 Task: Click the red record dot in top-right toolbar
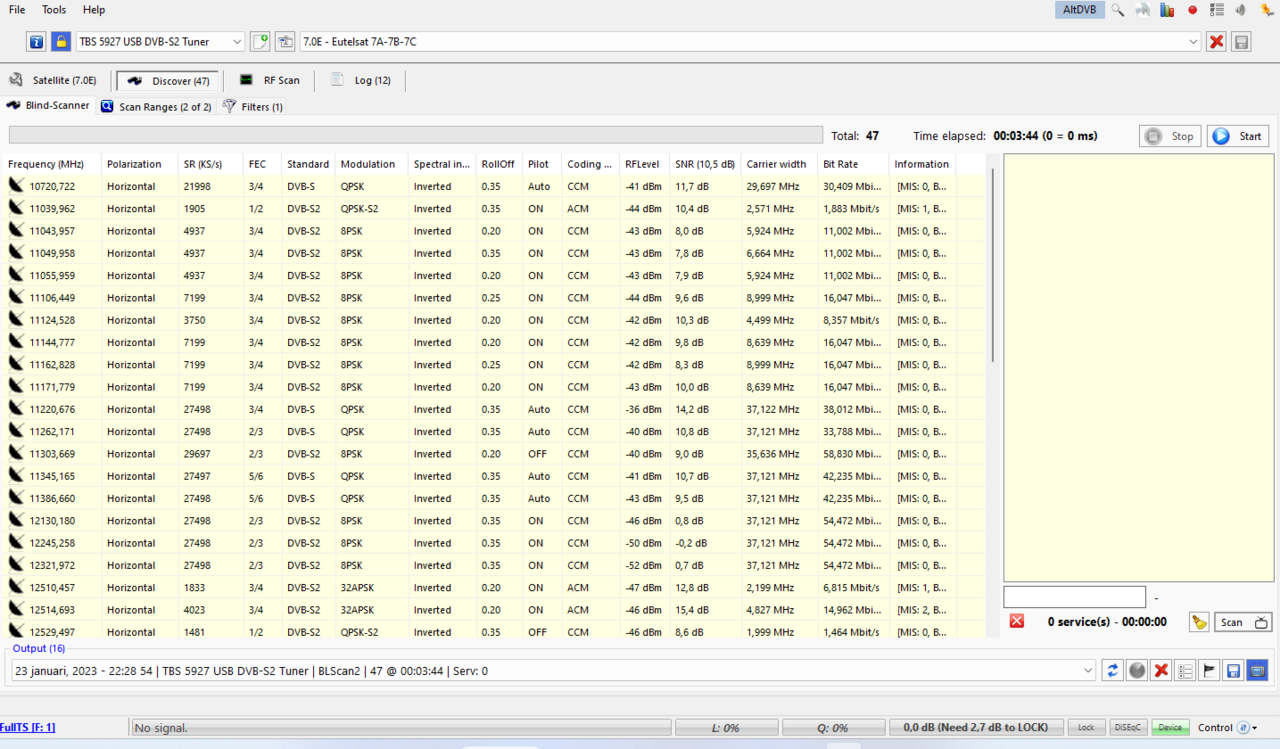click(x=1192, y=10)
